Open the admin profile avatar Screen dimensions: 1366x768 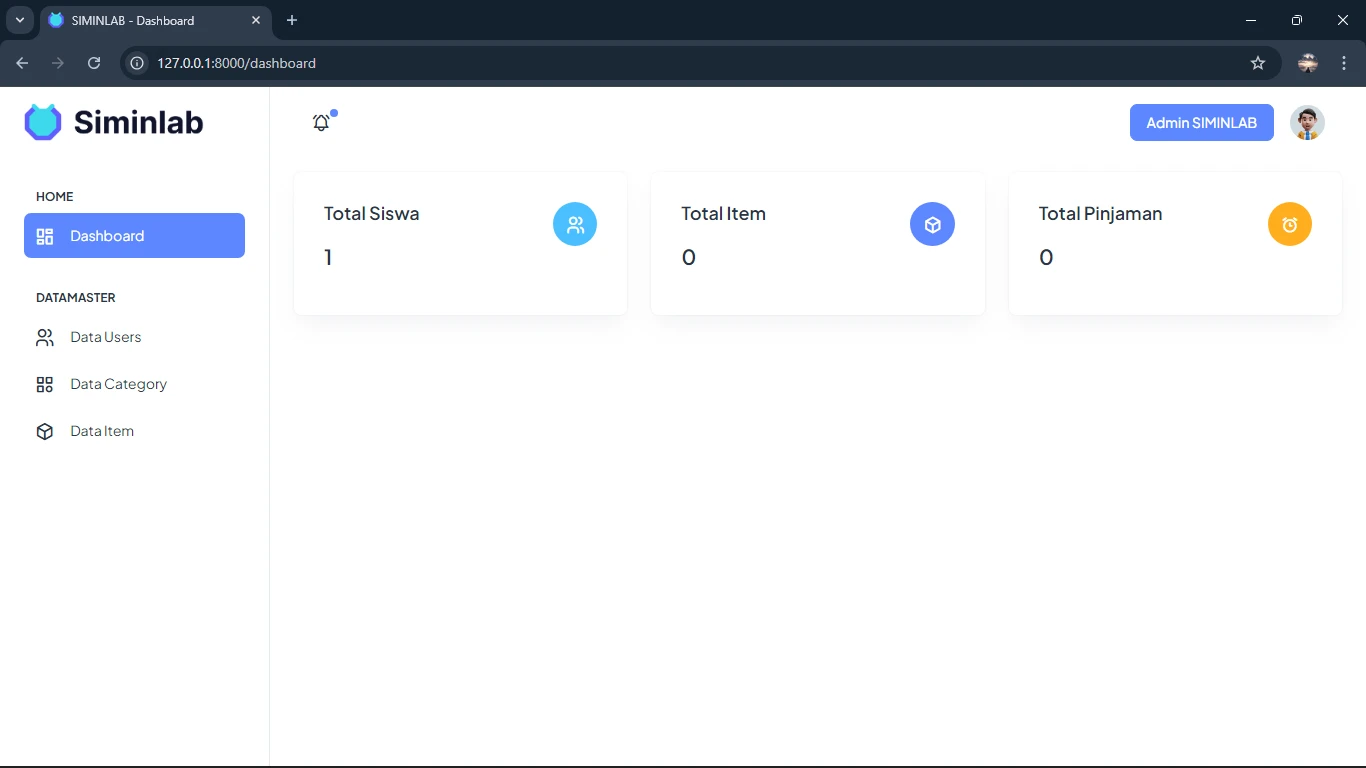tap(1307, 123)
